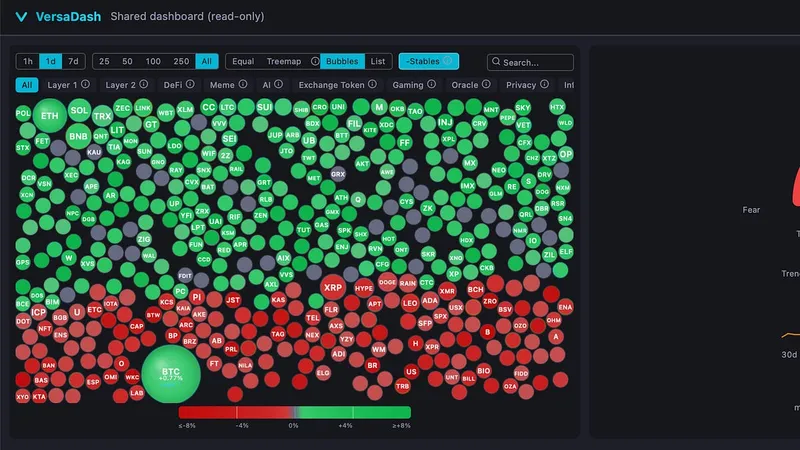
Task: Open the AI category info icon
Action: point(278,84)
